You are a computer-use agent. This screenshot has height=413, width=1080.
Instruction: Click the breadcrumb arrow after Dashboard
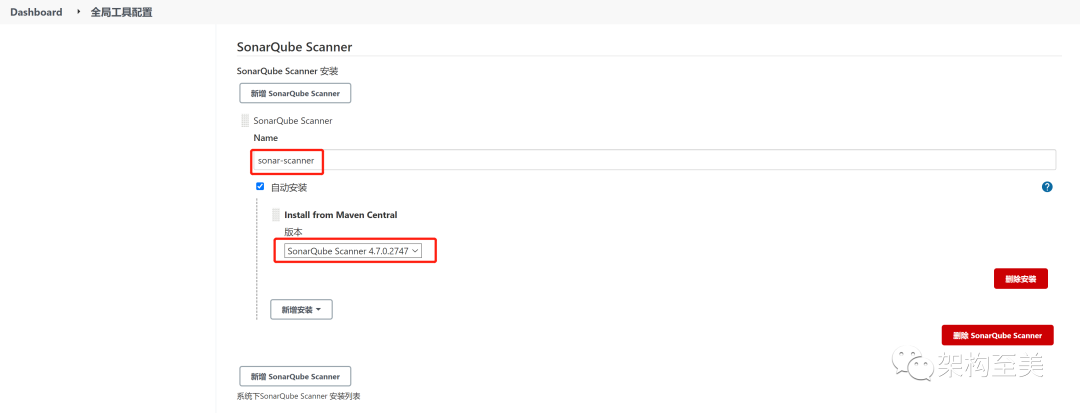click(78, 12)
